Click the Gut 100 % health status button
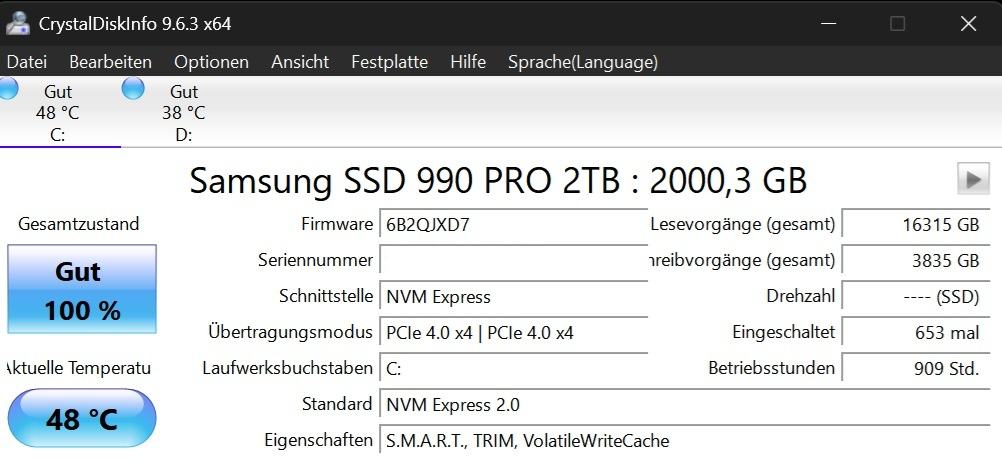Screen dimensions: 1002x463 coord(82,290)
